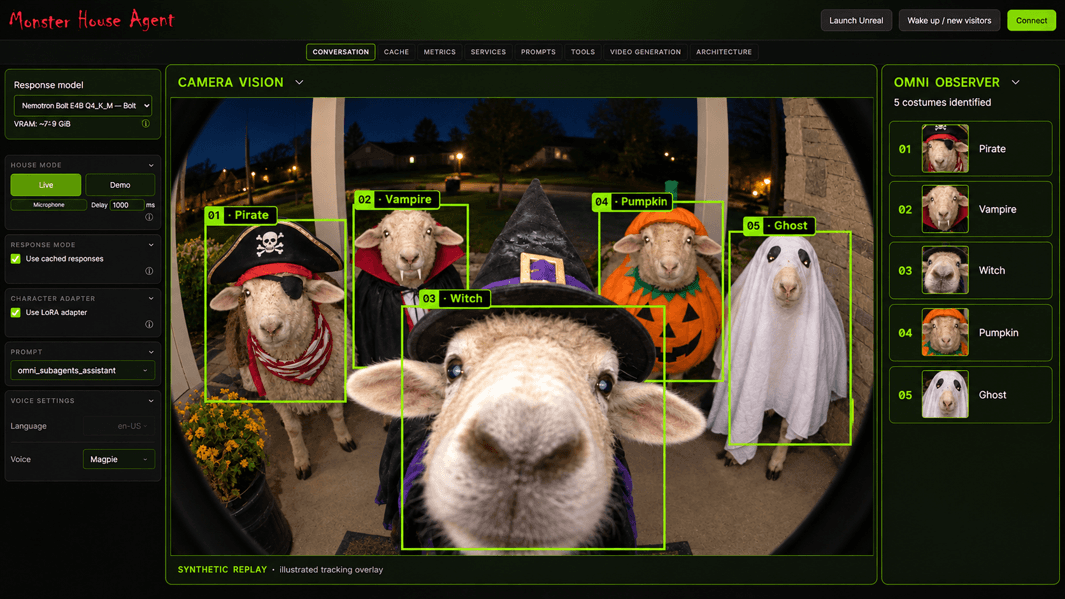This screenshot has height=599, width=1065.
Task: Select the Vampire costume thumbnail
Action: pyautogui.click(x=945, y=209)
